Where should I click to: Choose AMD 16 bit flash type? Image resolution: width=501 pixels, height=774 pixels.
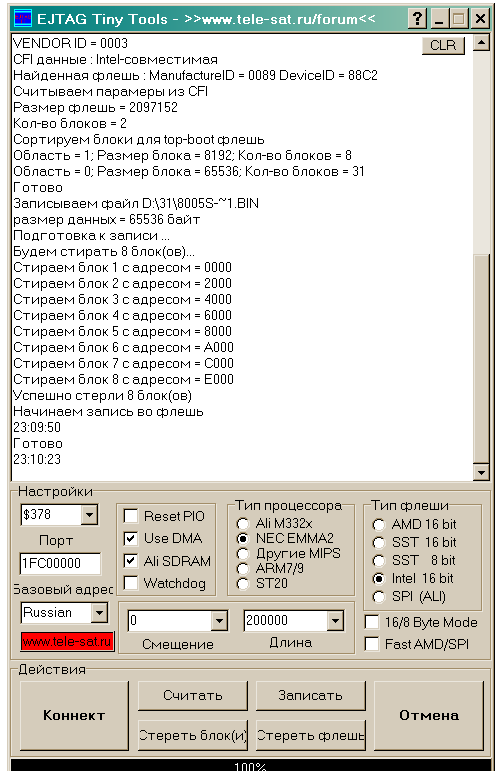pos(379,525)
